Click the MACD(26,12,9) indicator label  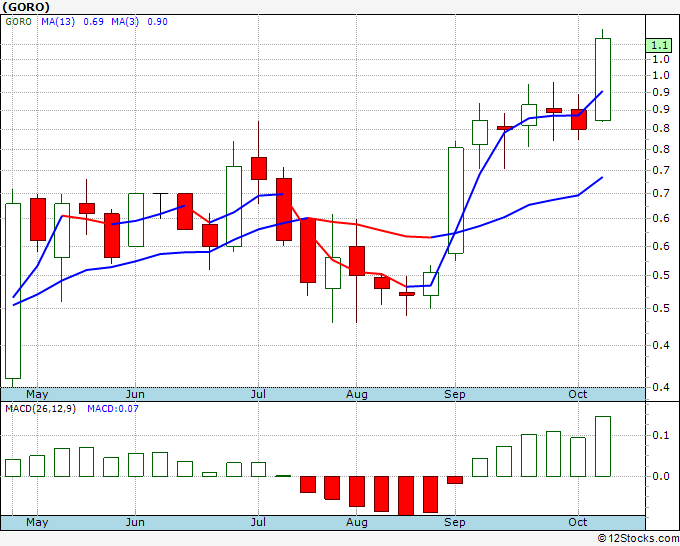tap(40, 409)
